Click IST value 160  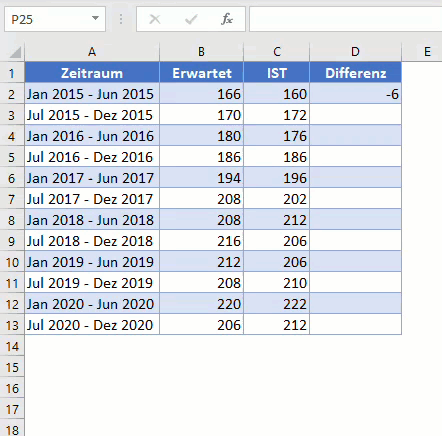(x=277, y=94)
